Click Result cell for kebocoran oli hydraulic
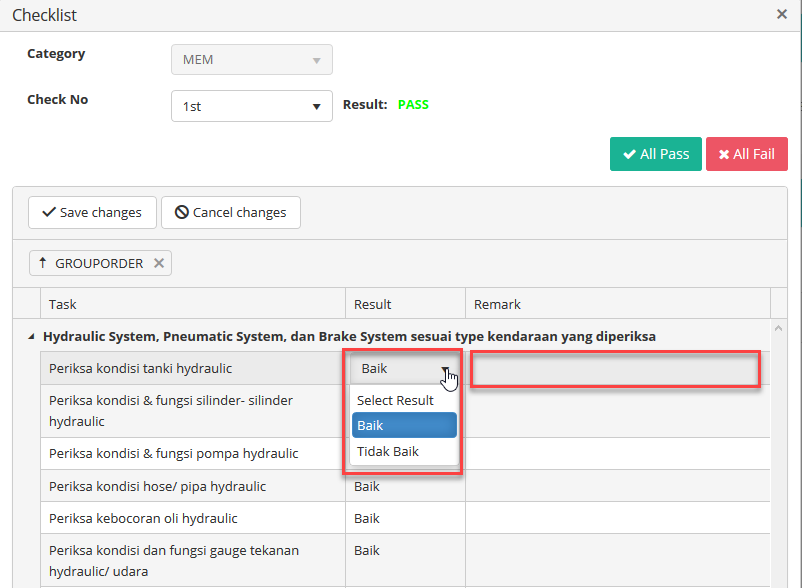This screenshot has height=588, width=802. pos(404,518)
